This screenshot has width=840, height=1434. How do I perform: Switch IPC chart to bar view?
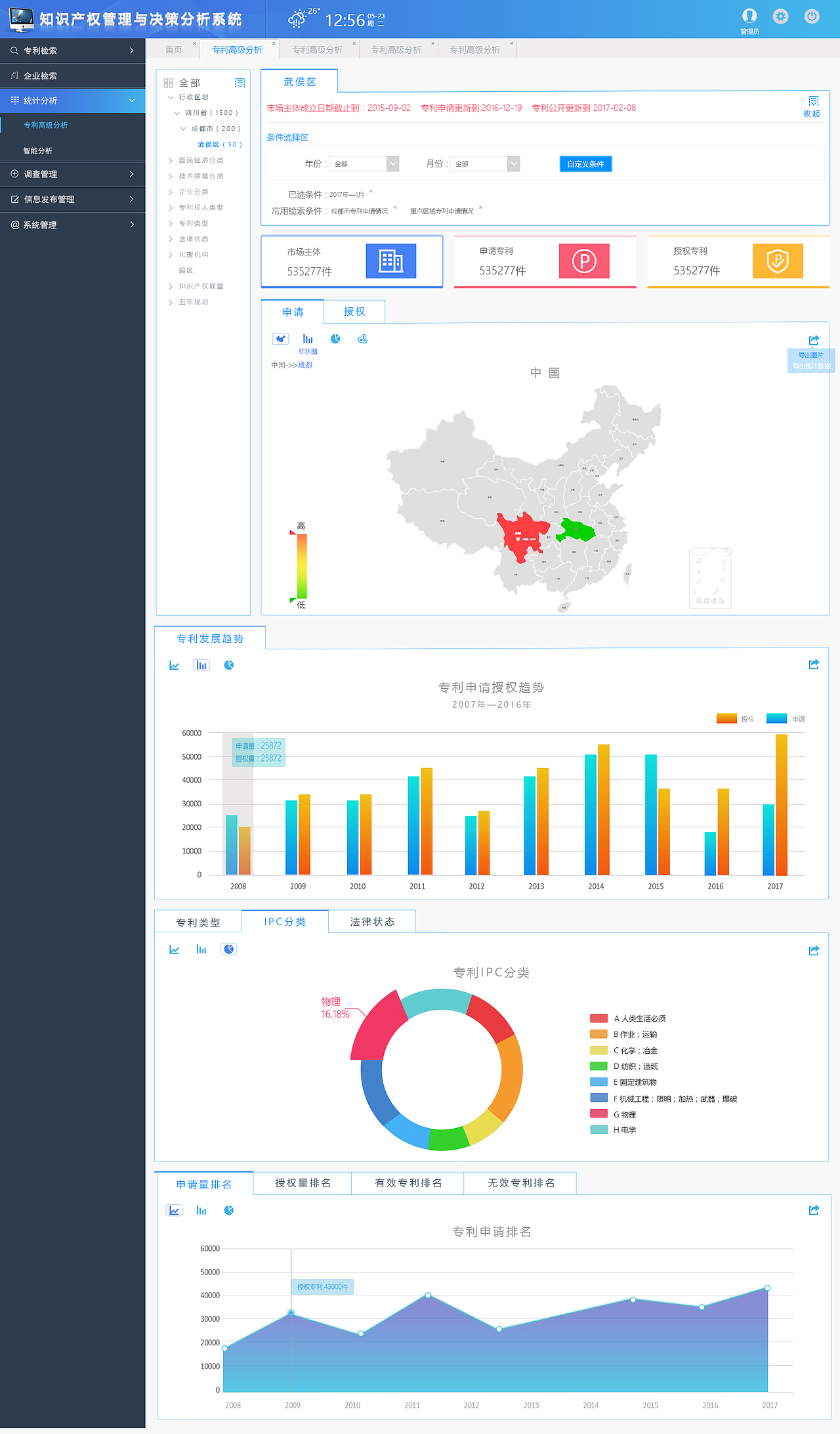(x=201, y=949)
